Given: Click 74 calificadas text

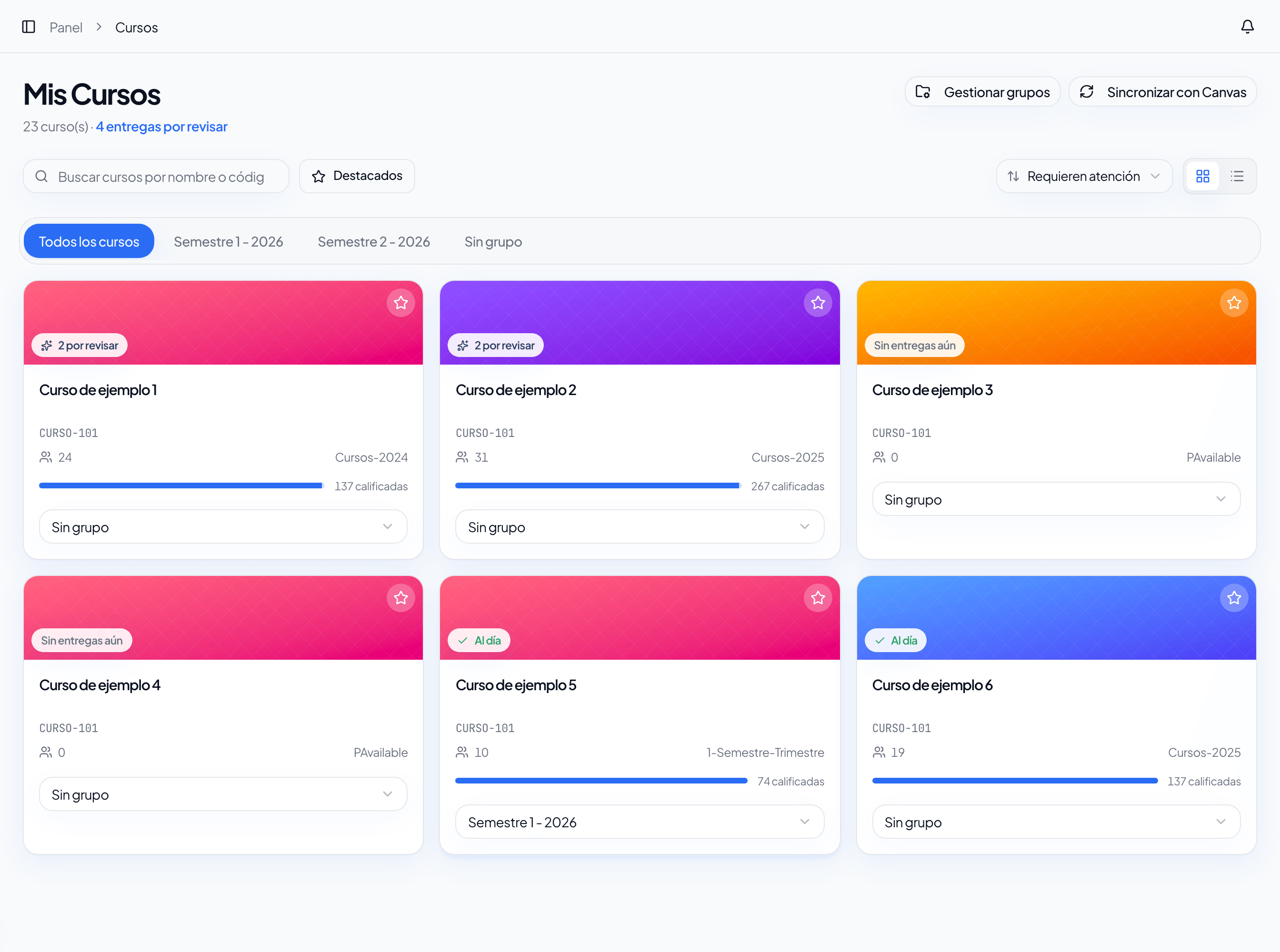Looking at the screenshot, I should [x=790, y=782].
